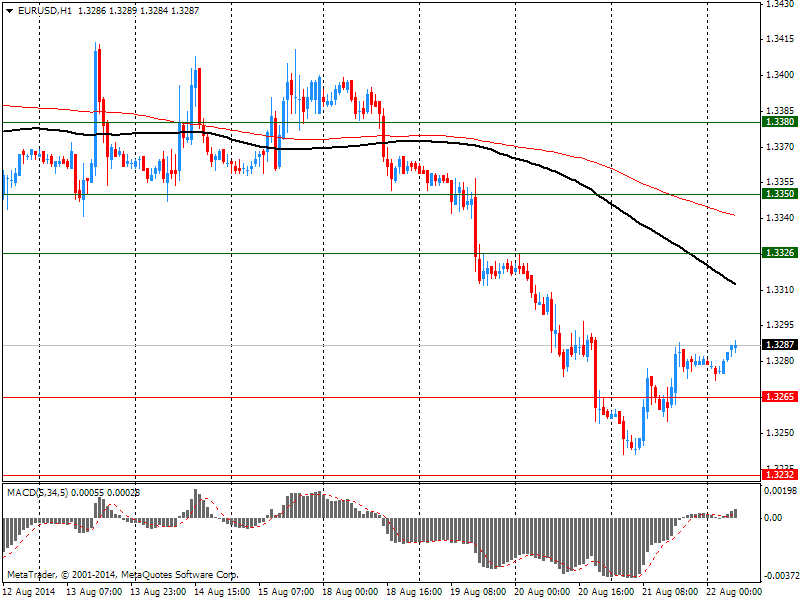Click the 1.3295 price axis label
This screenshot has height=600, width=800.
coord(780,325)
